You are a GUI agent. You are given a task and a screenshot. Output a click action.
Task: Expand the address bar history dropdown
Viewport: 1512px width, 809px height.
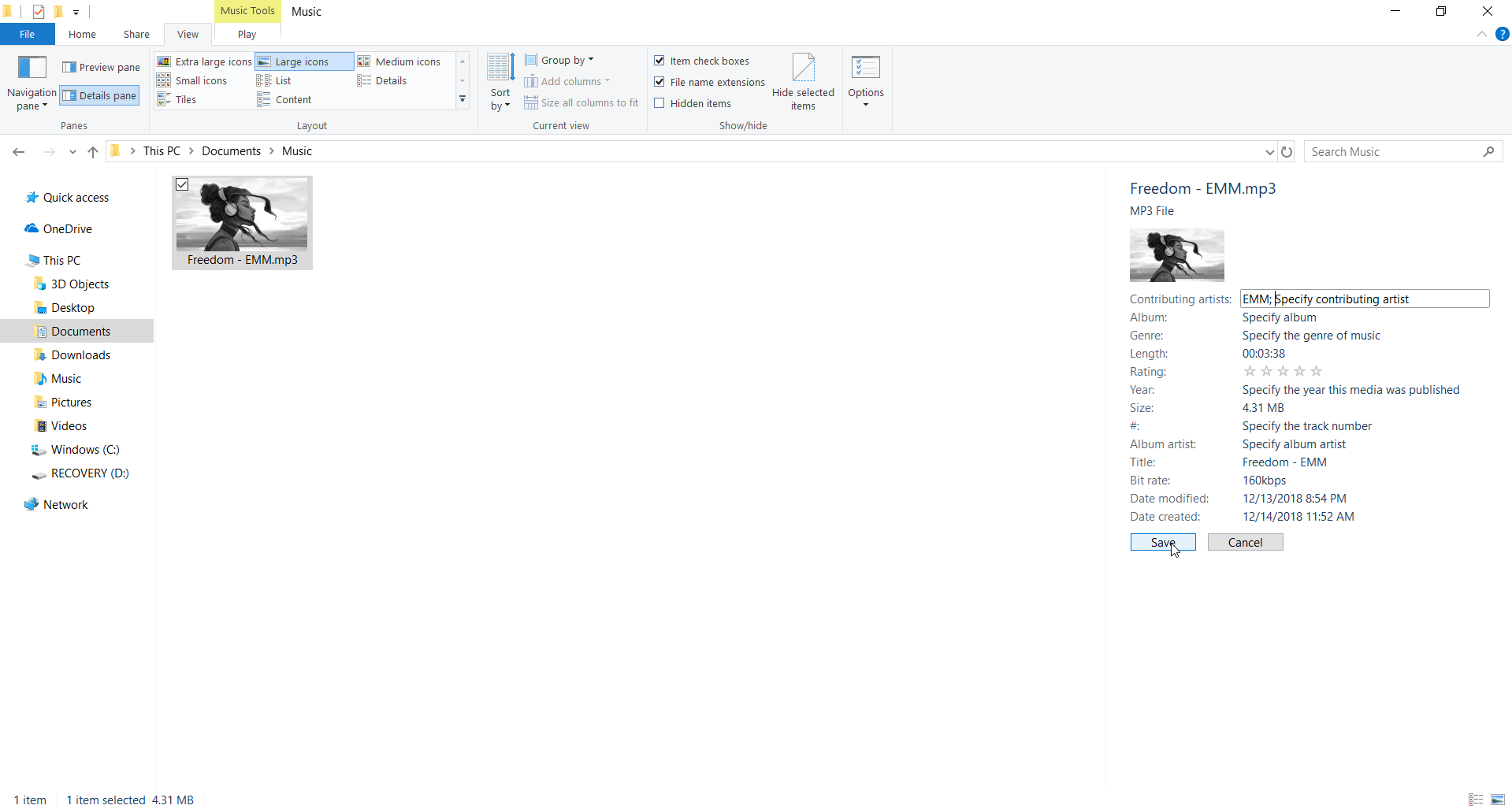coord(1269,152)
